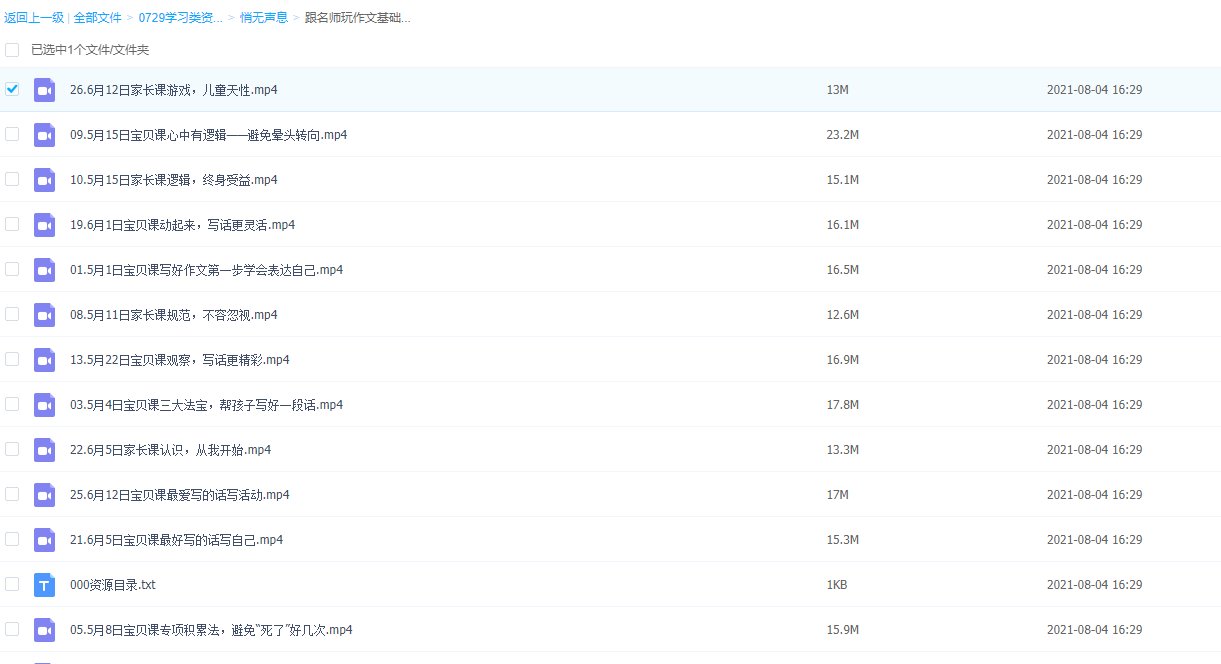Navigate to 0729学习类资... breadcrumb folder
The width and height of the screenshot is (1221, 664).
point(180,18)
